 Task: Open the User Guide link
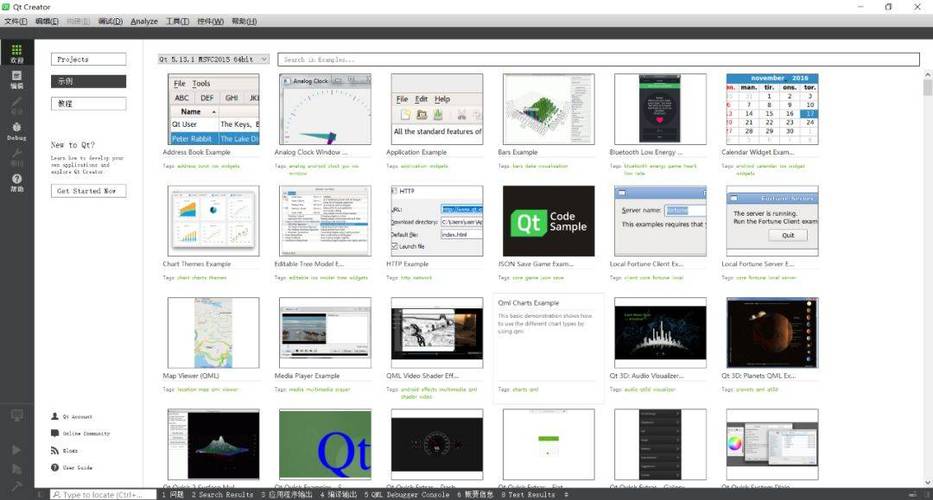[x=72, y=467]
